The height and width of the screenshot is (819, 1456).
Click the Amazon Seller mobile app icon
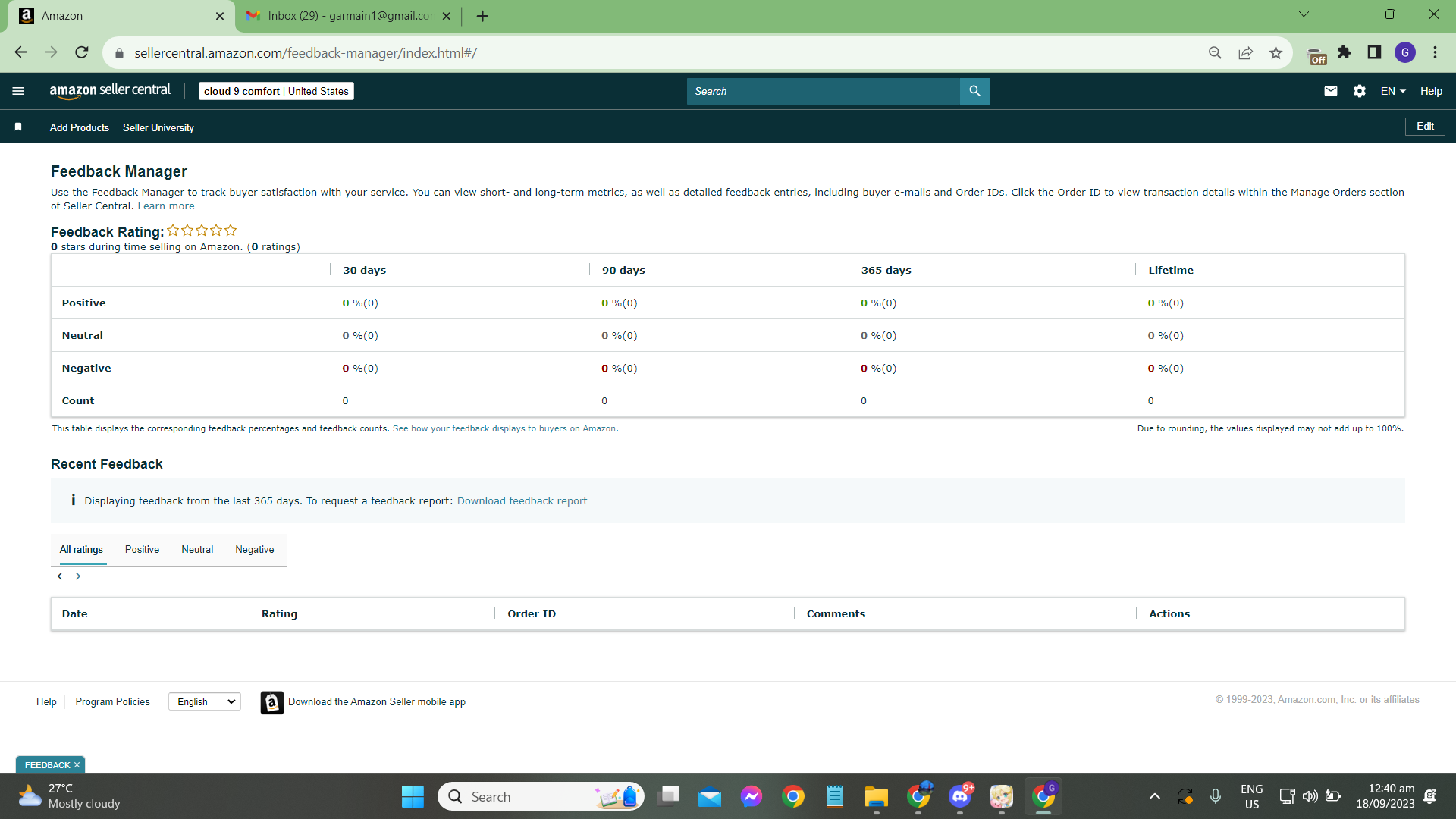point(272,702)
